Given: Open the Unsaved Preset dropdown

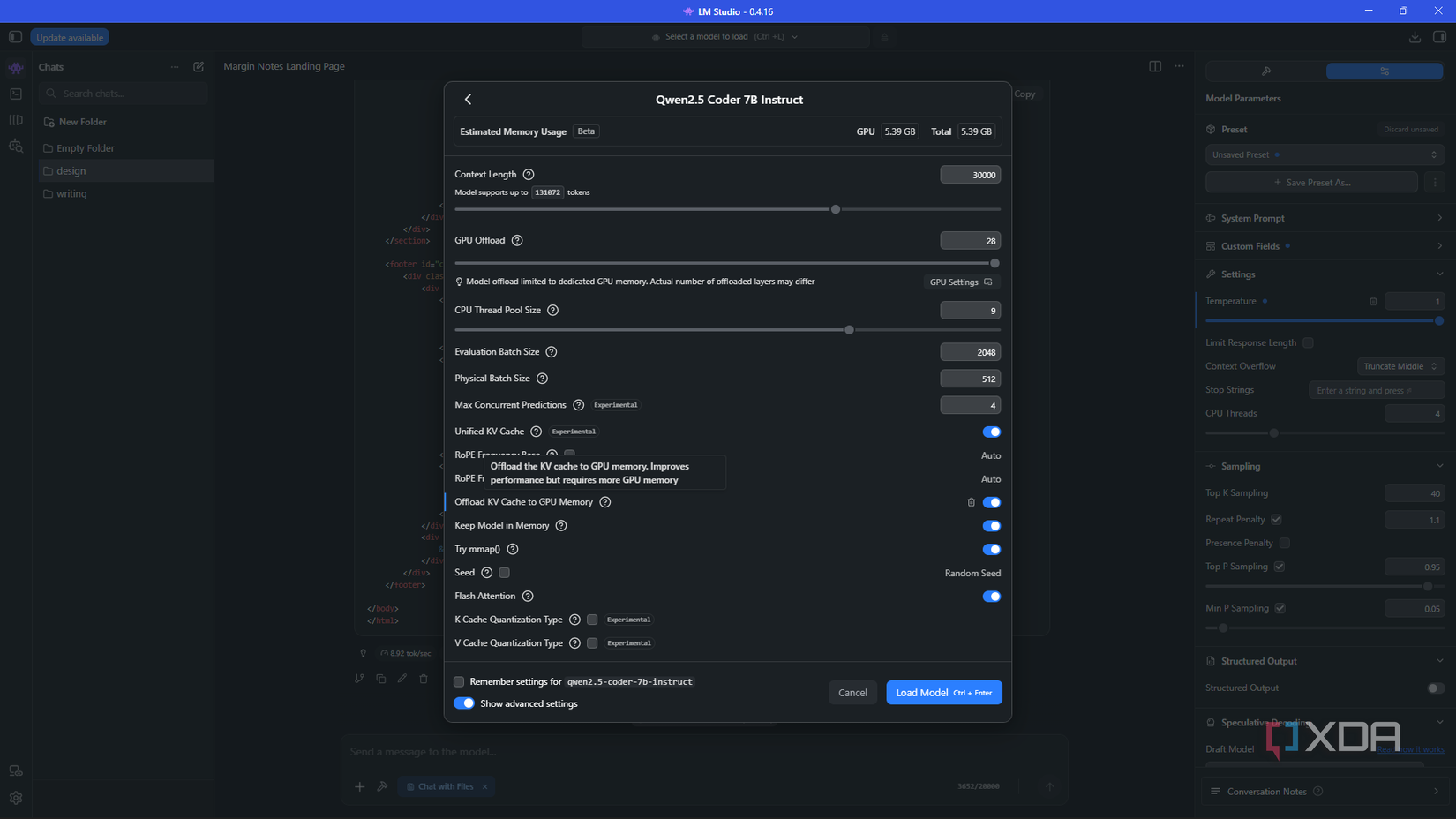Looking at the screenshot, I should coord(1325,154).
